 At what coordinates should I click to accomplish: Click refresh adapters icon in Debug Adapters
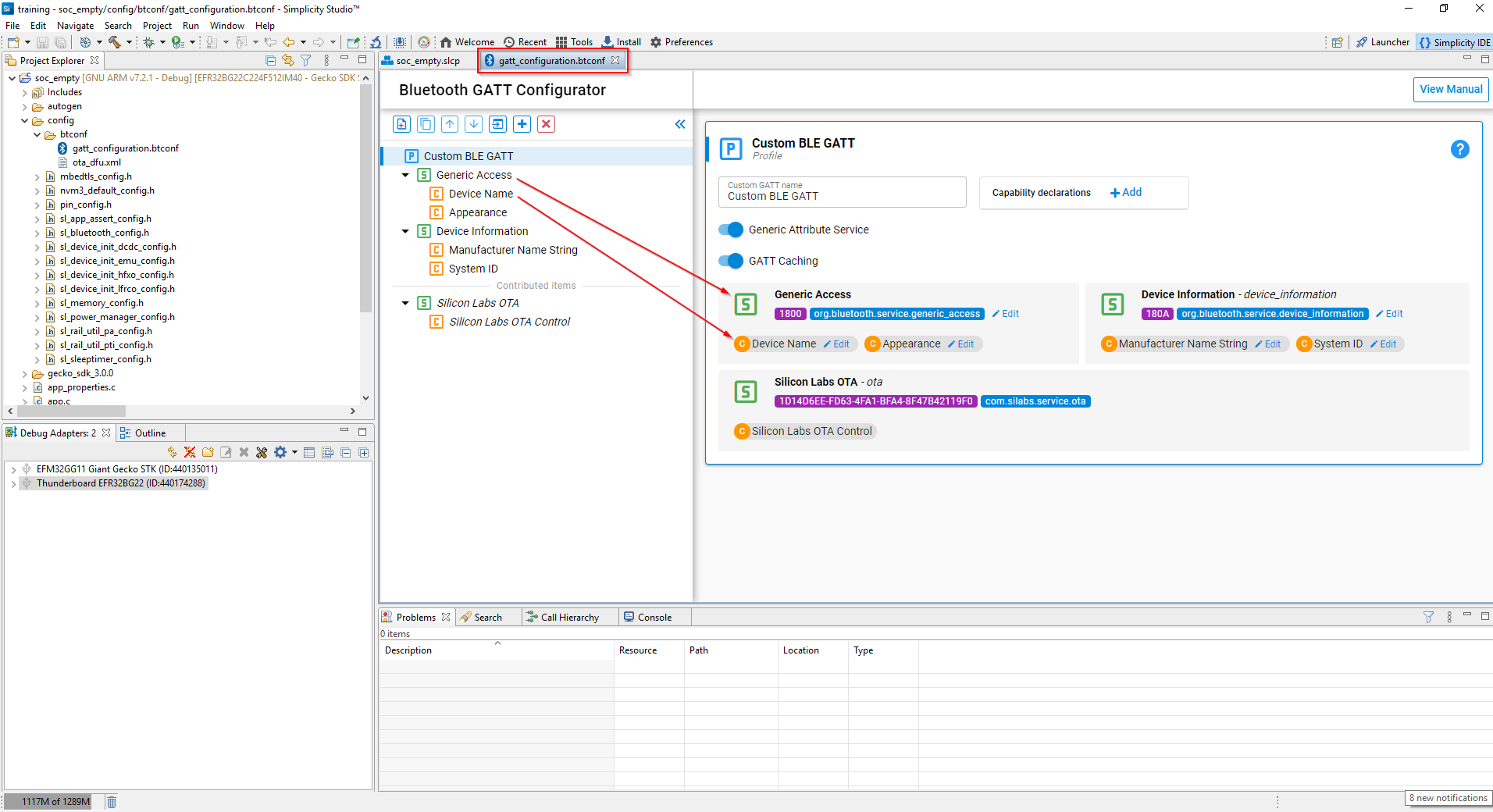click(172, 452)
